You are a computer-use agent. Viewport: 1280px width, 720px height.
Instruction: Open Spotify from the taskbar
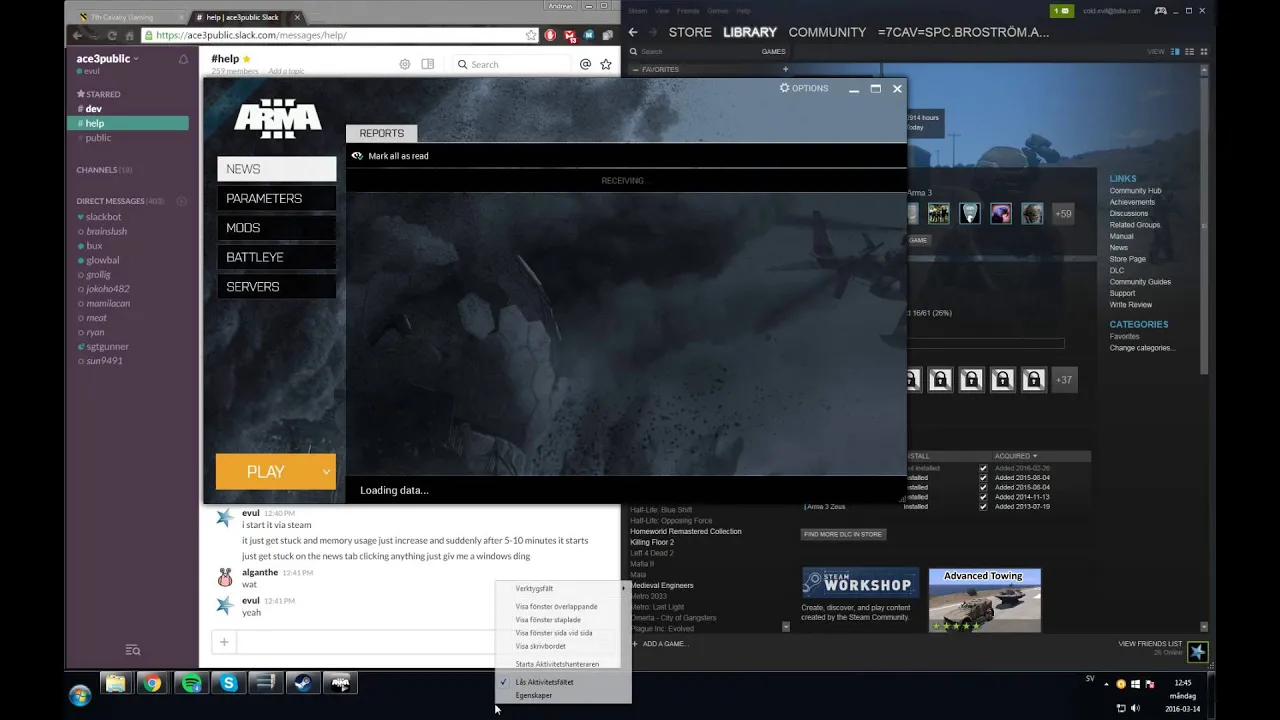pos(191,683)
